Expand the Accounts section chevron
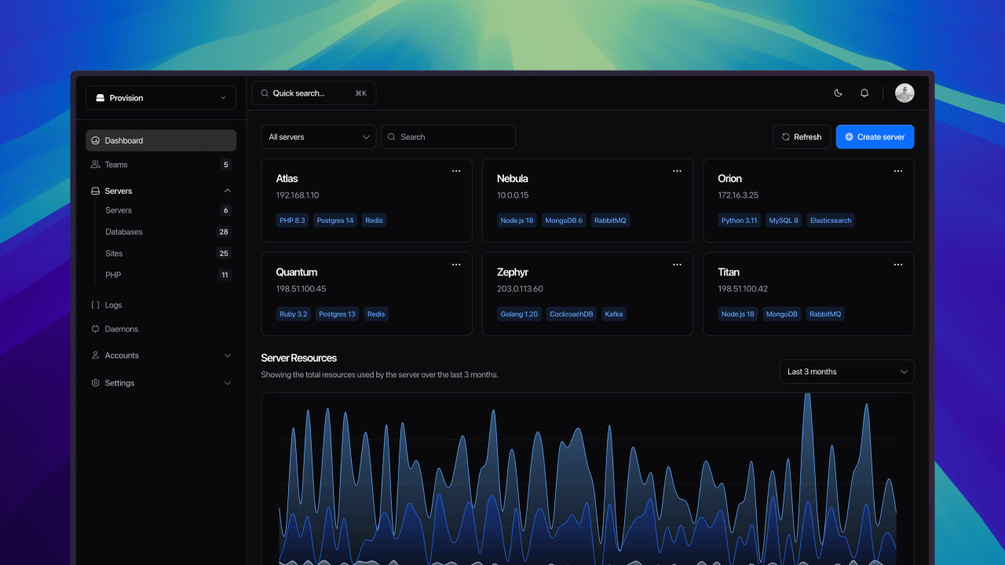Image resolution: width=1005 pixels, height=565 pixels. [x=227, y=356]
